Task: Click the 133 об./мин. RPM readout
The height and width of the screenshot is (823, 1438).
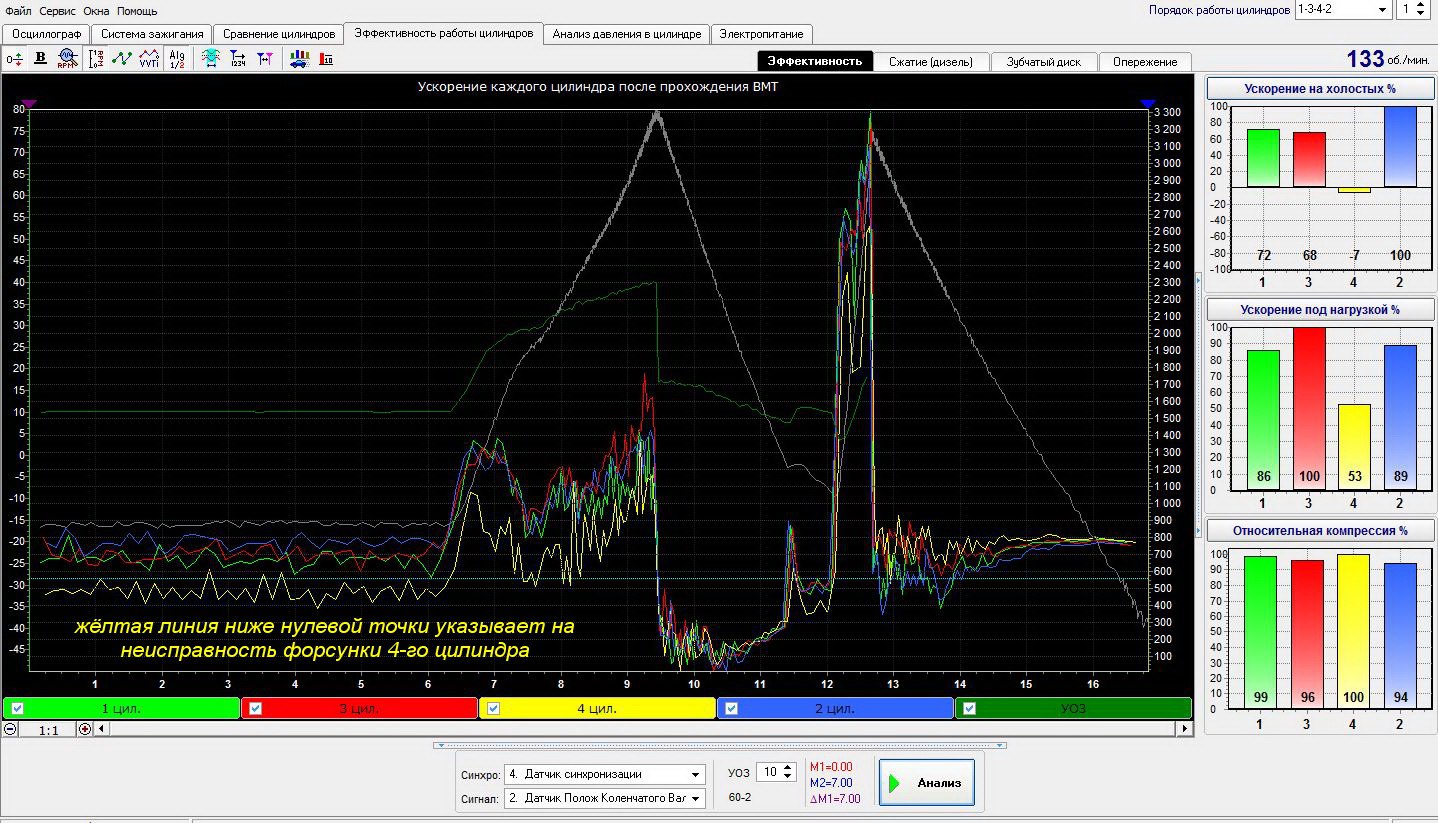Action: (x=1390, y=59)
